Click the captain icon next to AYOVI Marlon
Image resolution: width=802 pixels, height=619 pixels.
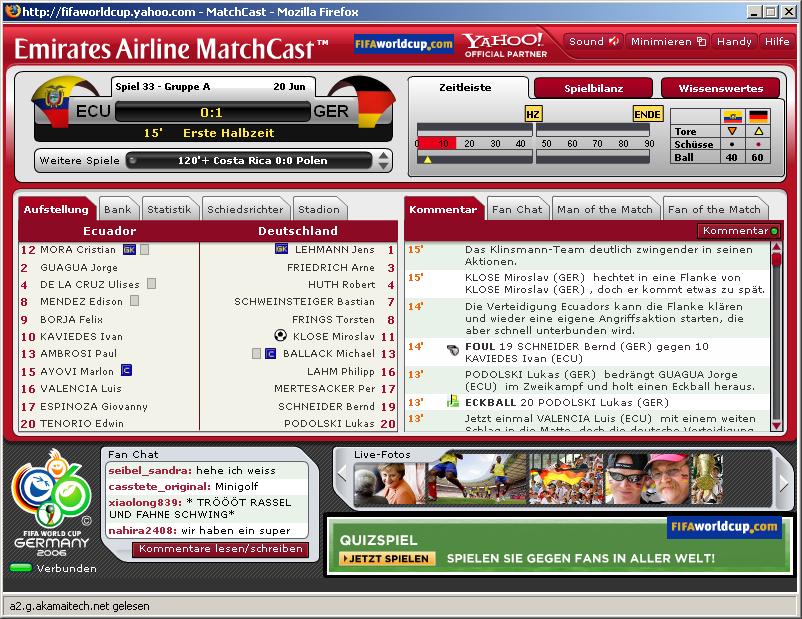coord(127,371)
